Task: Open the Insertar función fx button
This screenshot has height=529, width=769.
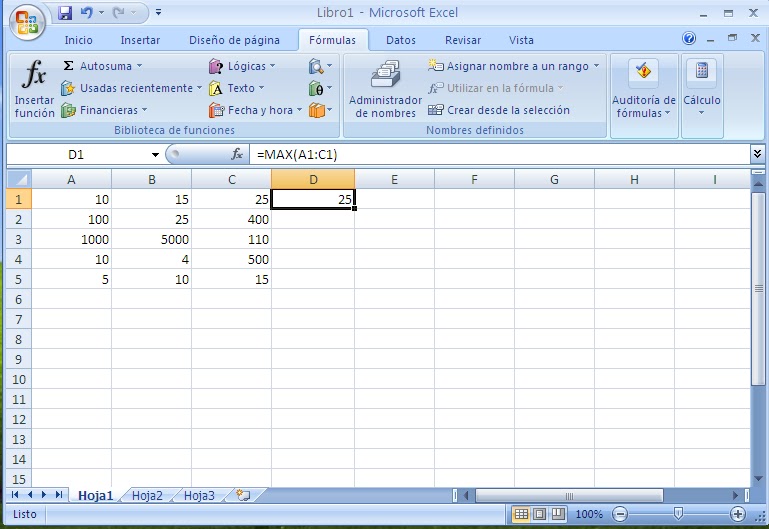Action: 34,89
